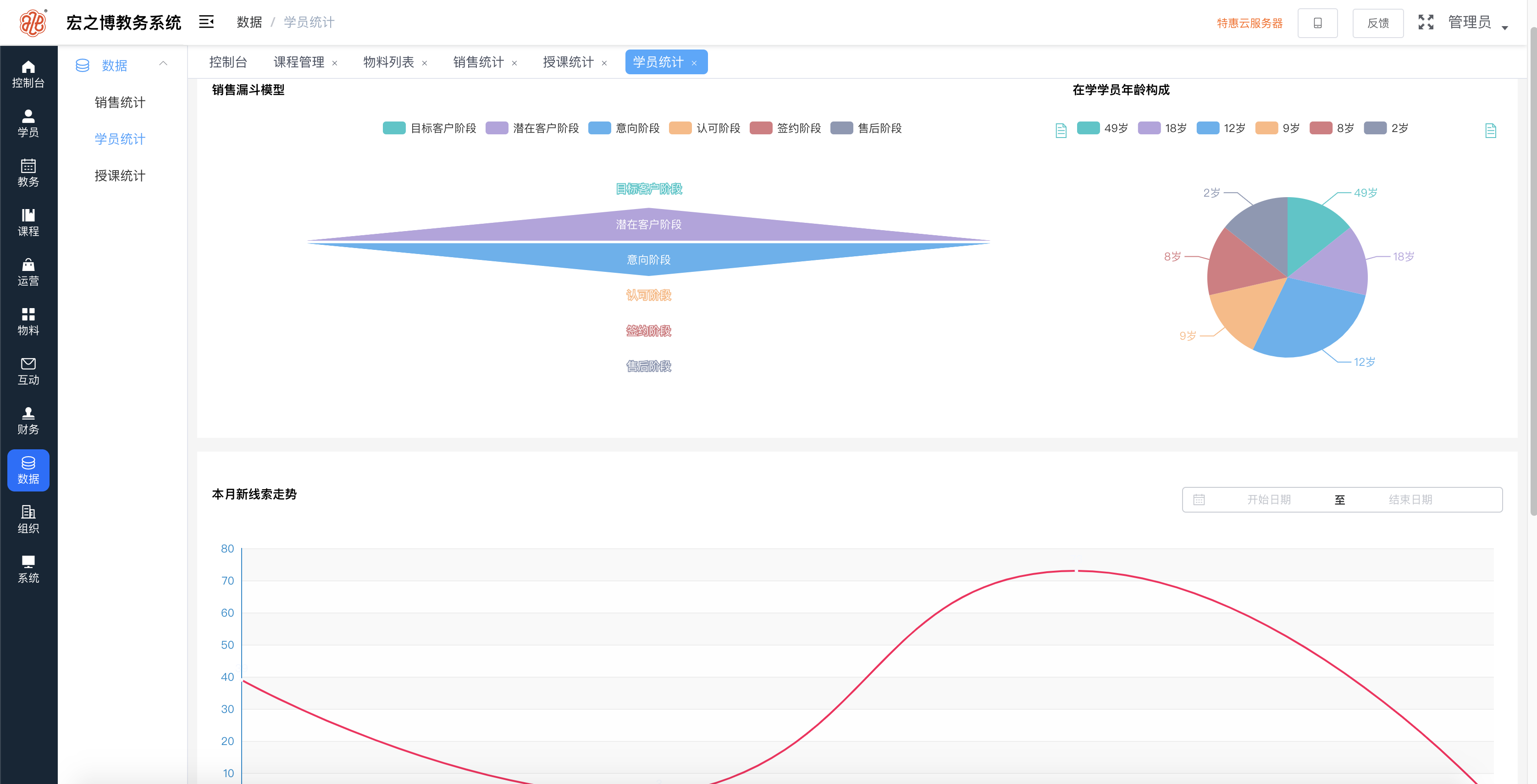This screenshot has width=1537, height=784.
Task: Click the 数据 breadcrumb link
Action: [x=249, y=22]
